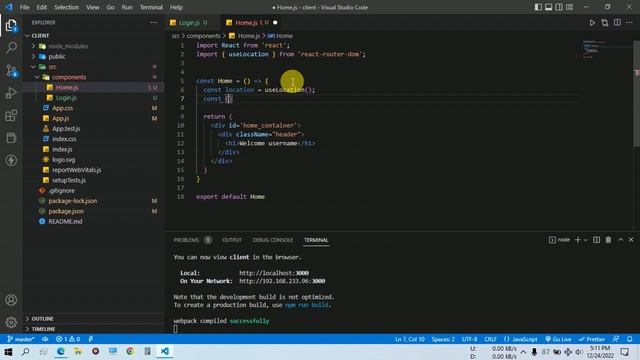
Task: Click the Split Editor Right icon
Action: click(617, 23)
